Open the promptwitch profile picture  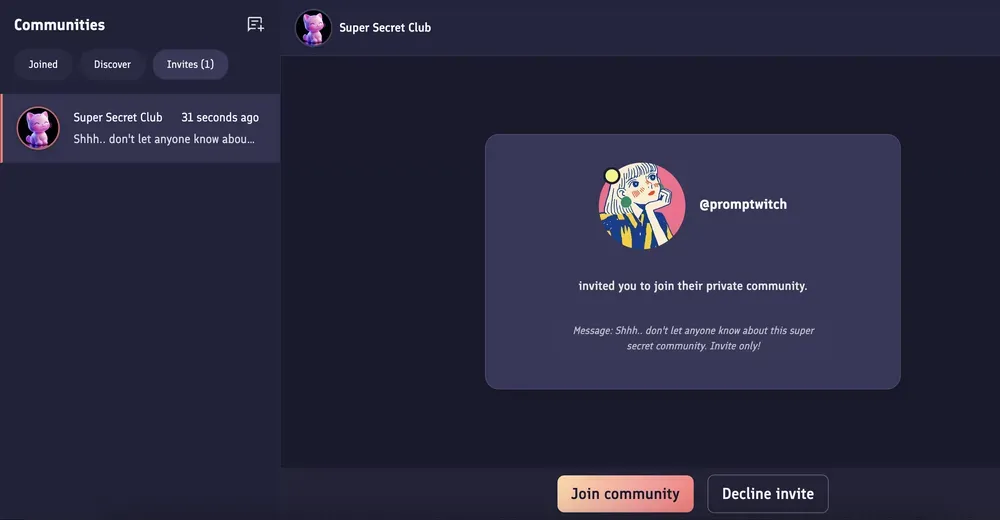point(642,205)
